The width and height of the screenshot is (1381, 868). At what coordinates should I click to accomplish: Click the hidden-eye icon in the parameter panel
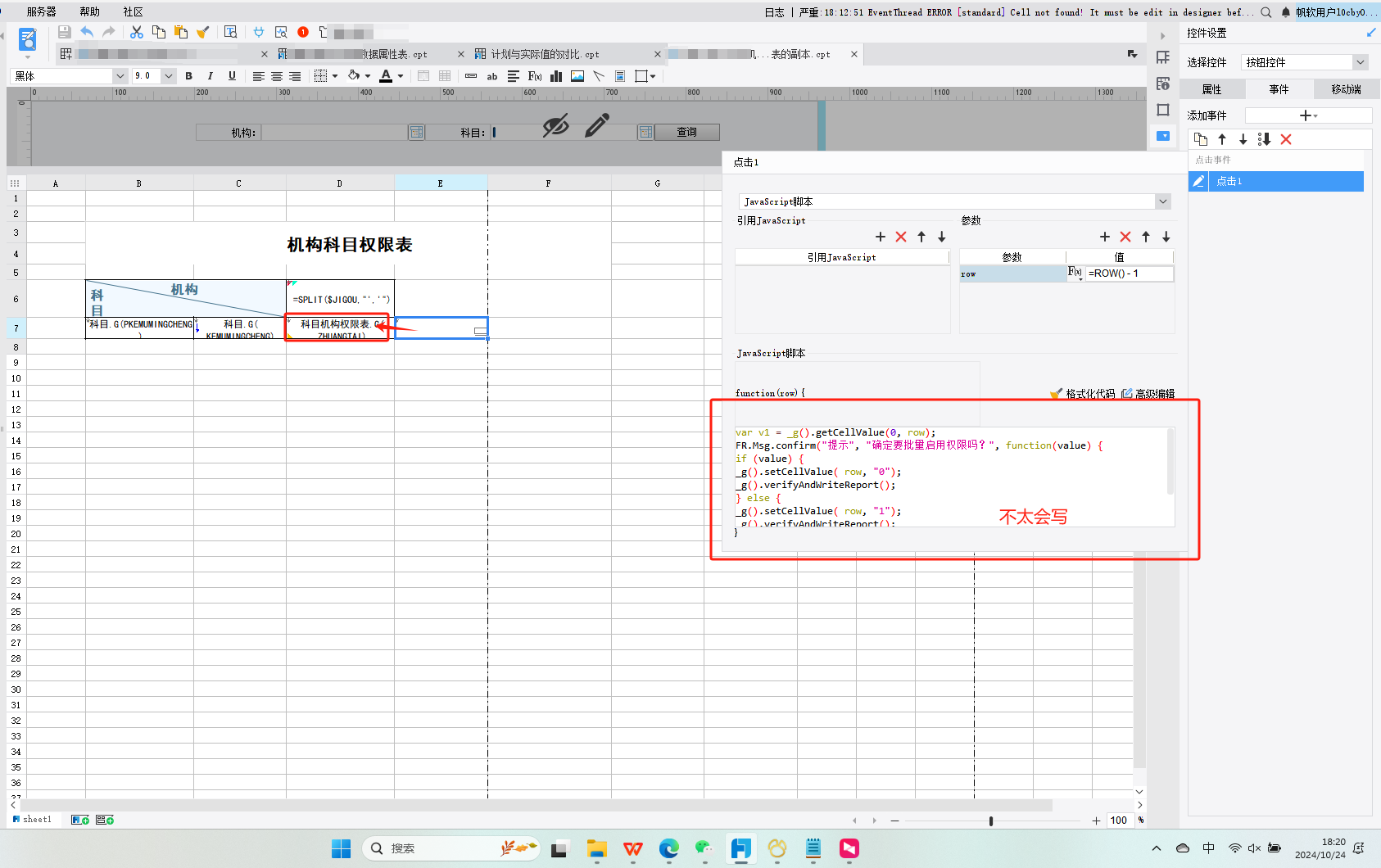[555, 126]
